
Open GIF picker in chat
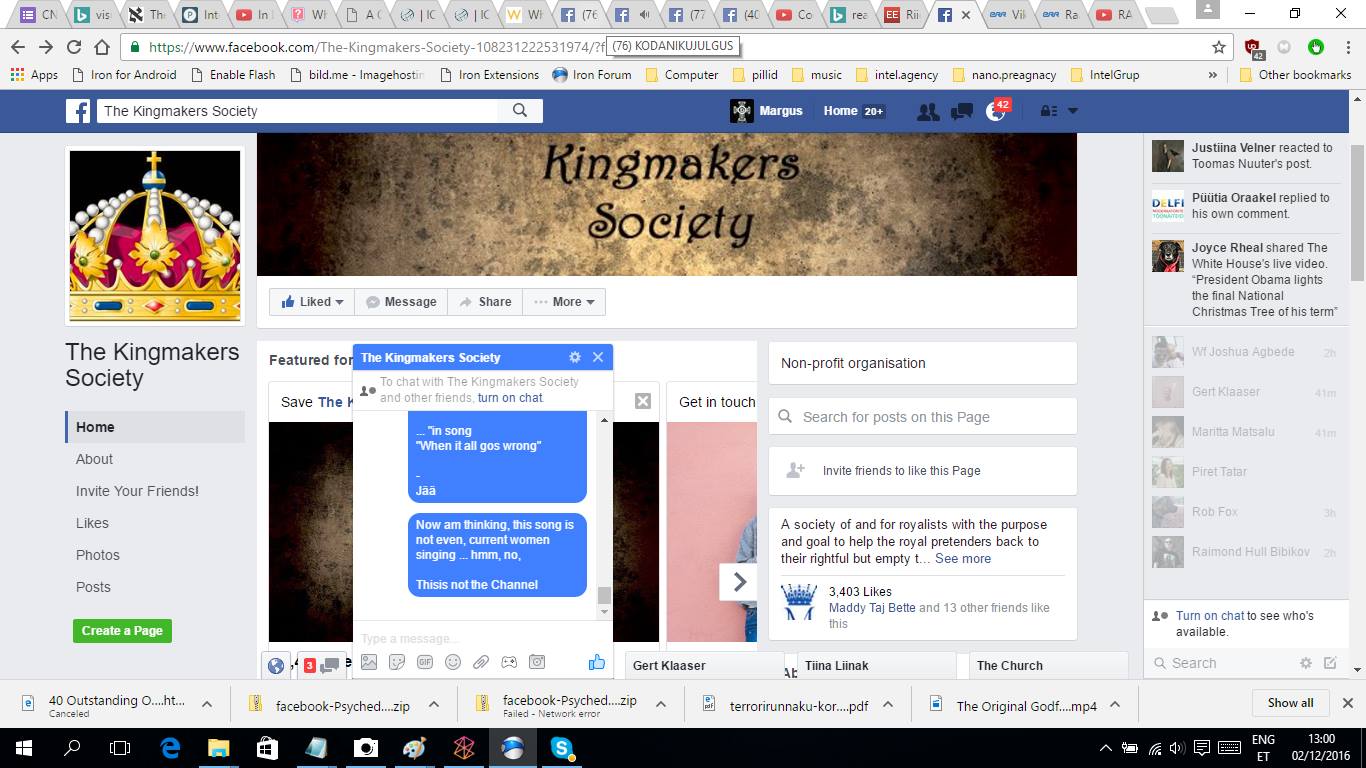425,662
